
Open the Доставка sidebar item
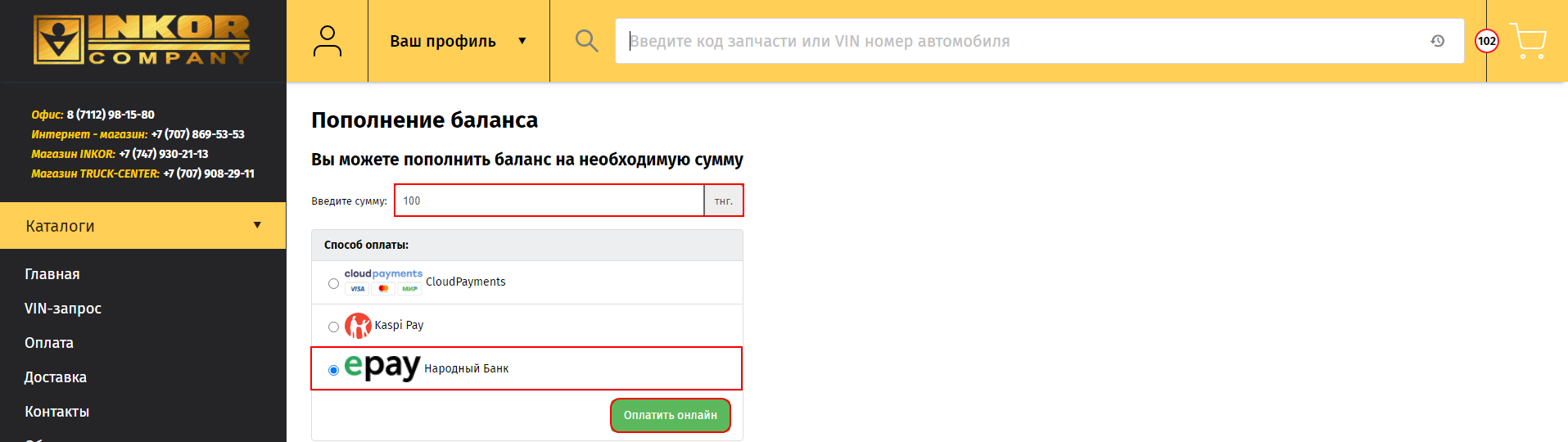(x=56, y=377)
